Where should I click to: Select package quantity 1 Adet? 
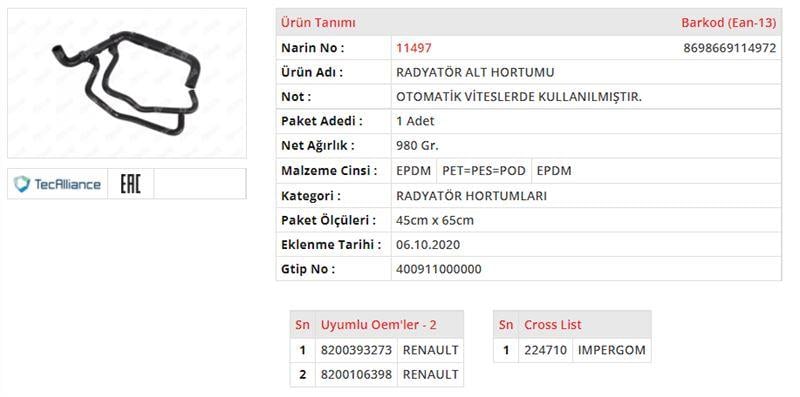[415, 121]
